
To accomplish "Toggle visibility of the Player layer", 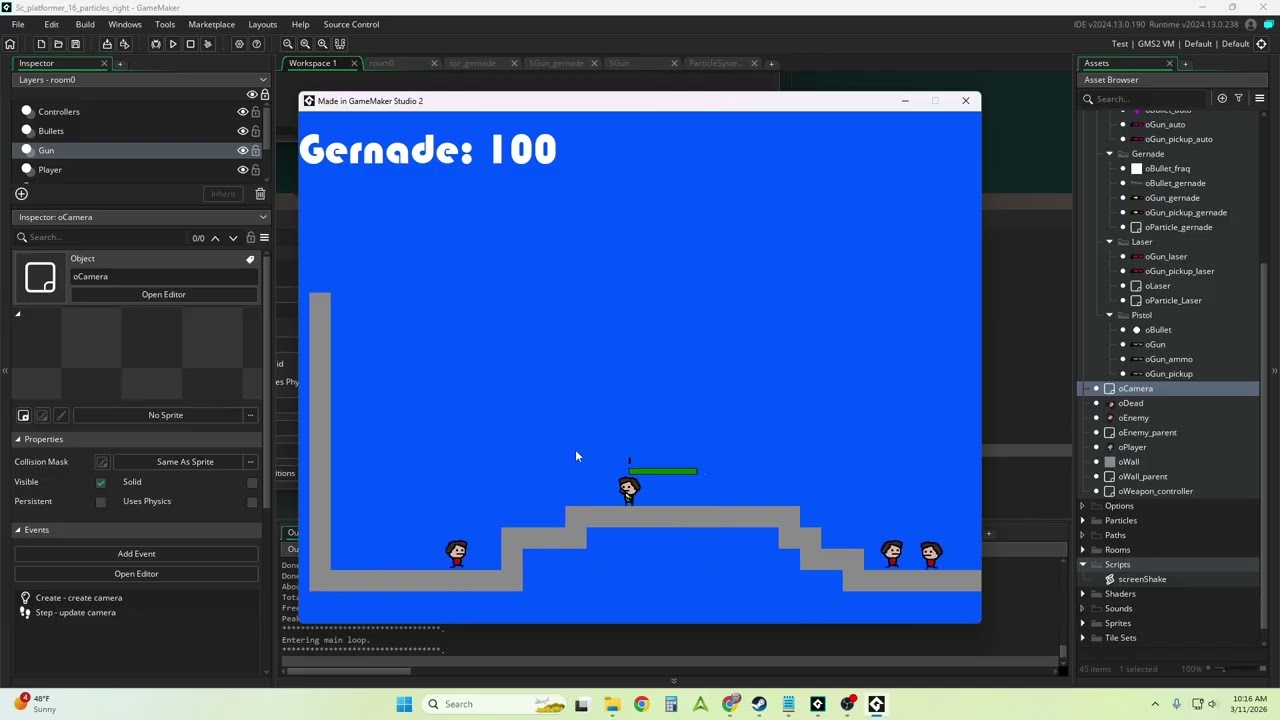I will pyautogui.click(x=242, y=170).
